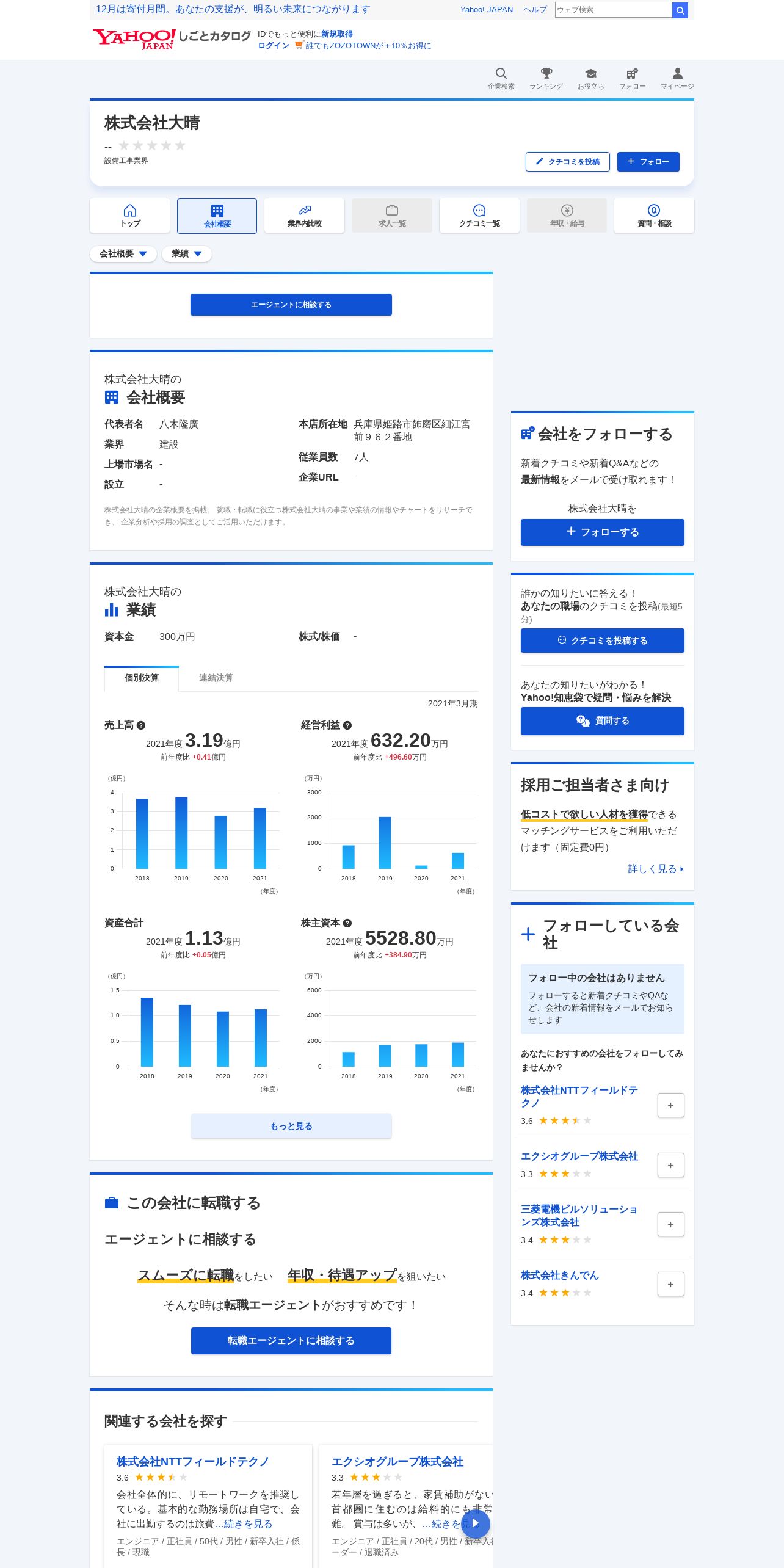Open マイページ person icon
784x1568 pixels.
tap(677, 78)
